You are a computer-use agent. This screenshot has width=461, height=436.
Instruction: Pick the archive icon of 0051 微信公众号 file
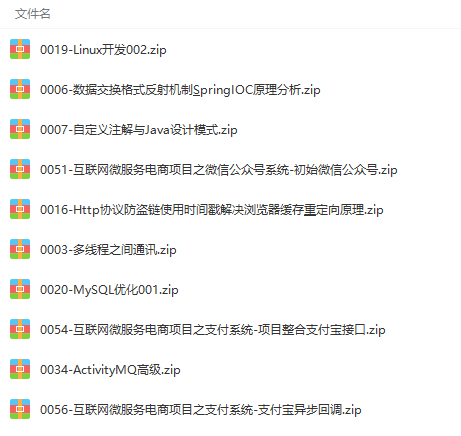(20, 169)
